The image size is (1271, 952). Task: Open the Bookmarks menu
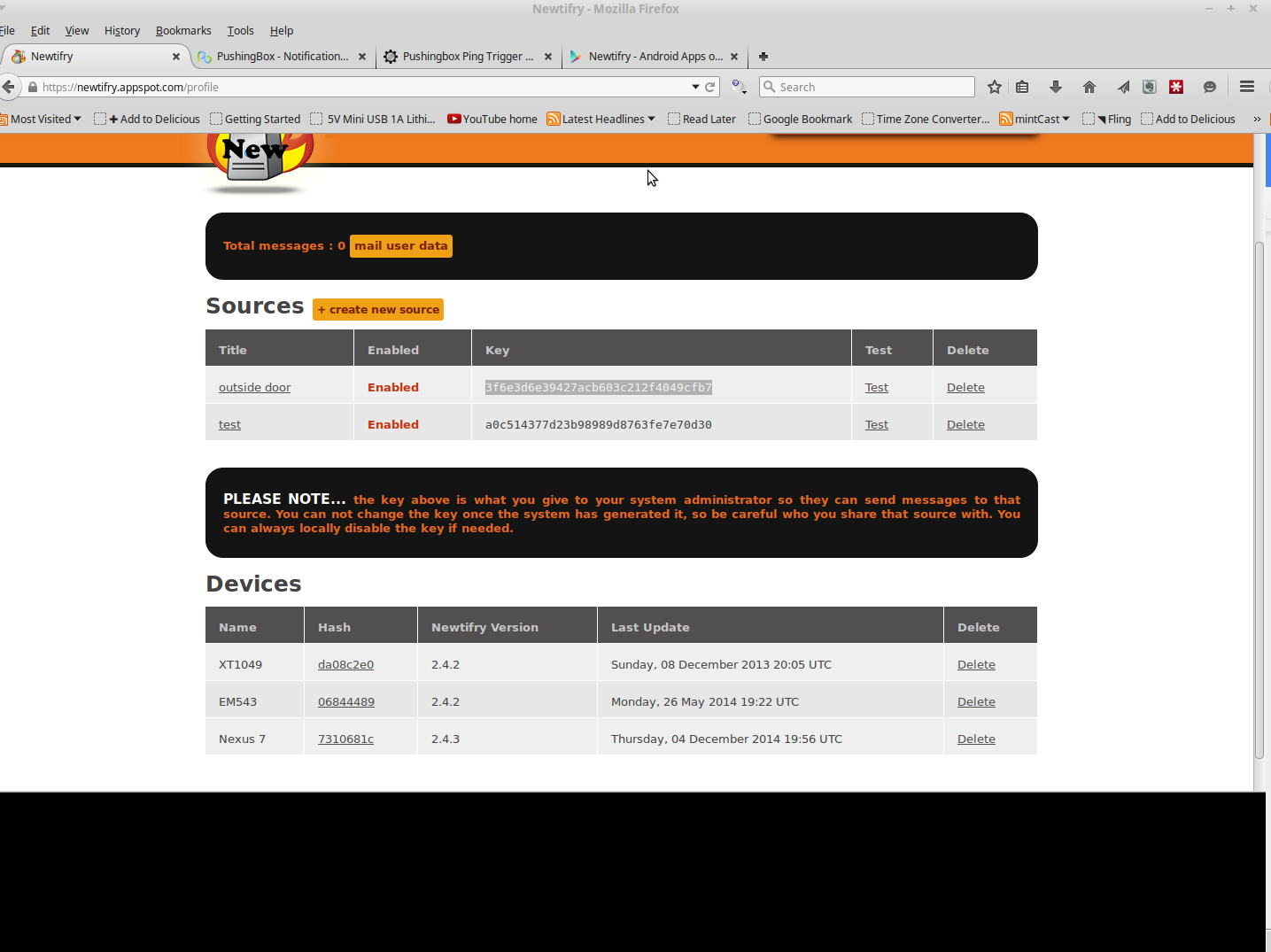click(x=183, y=30)
